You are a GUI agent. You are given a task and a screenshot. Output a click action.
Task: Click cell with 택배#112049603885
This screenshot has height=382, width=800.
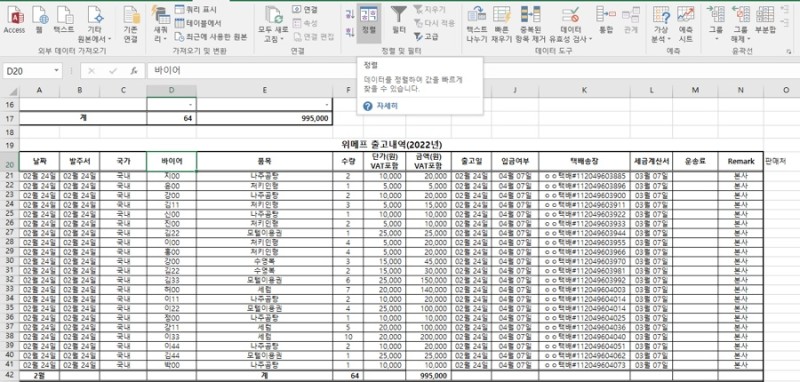click(584, 175)
